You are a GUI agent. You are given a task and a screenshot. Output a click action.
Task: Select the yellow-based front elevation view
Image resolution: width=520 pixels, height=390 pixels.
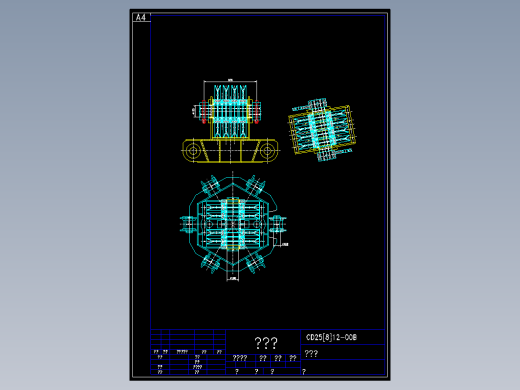click(230, 122)
